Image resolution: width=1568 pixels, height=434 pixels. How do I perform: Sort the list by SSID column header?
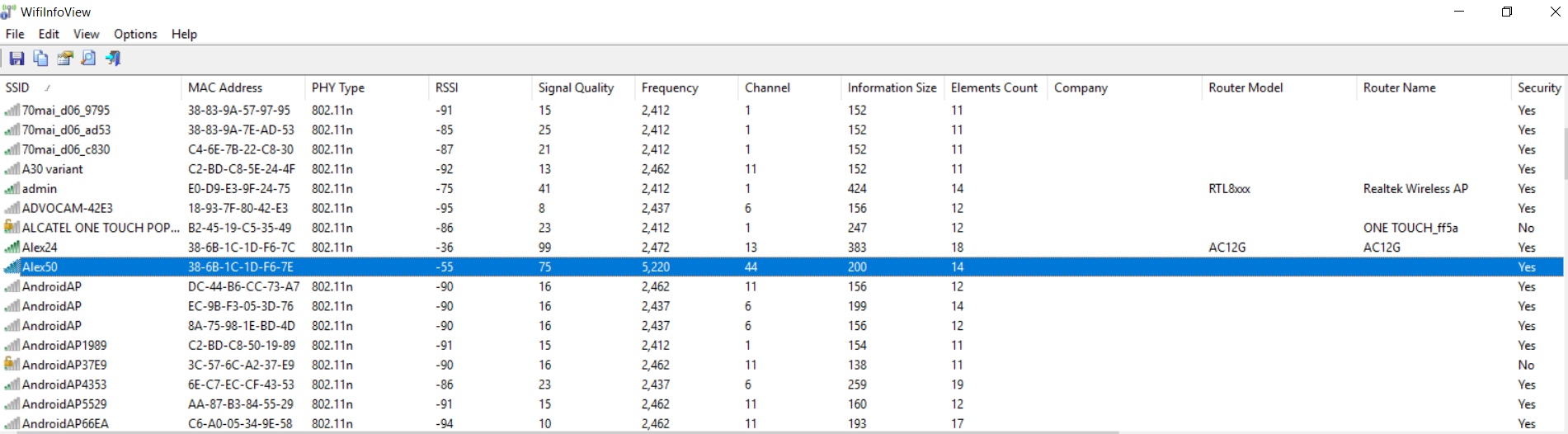(17, 87)
